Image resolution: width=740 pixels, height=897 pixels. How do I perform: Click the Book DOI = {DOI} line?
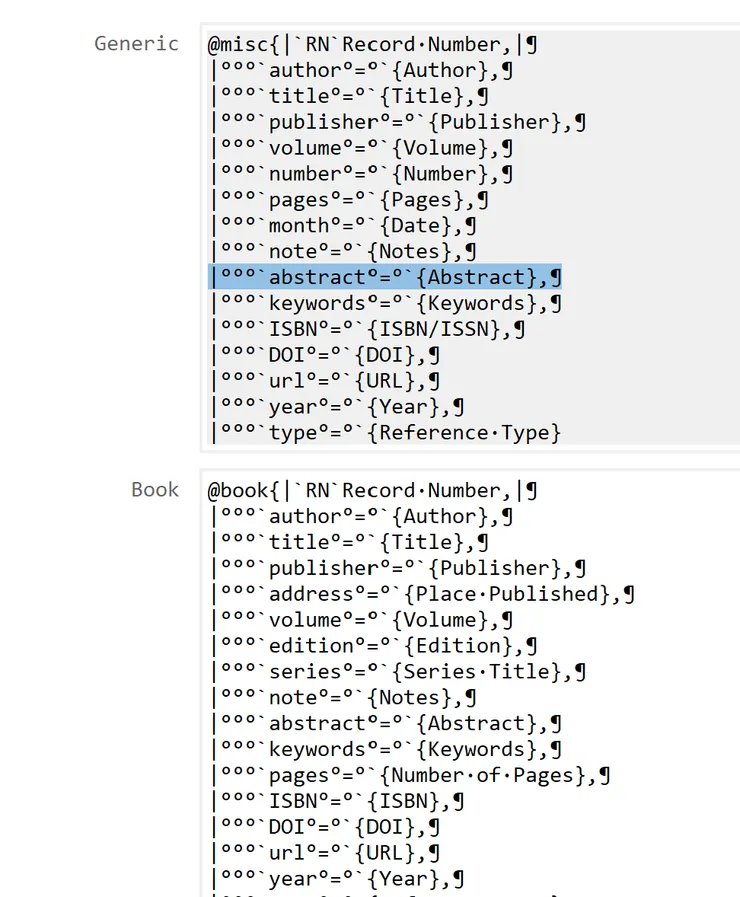point(325,827)
